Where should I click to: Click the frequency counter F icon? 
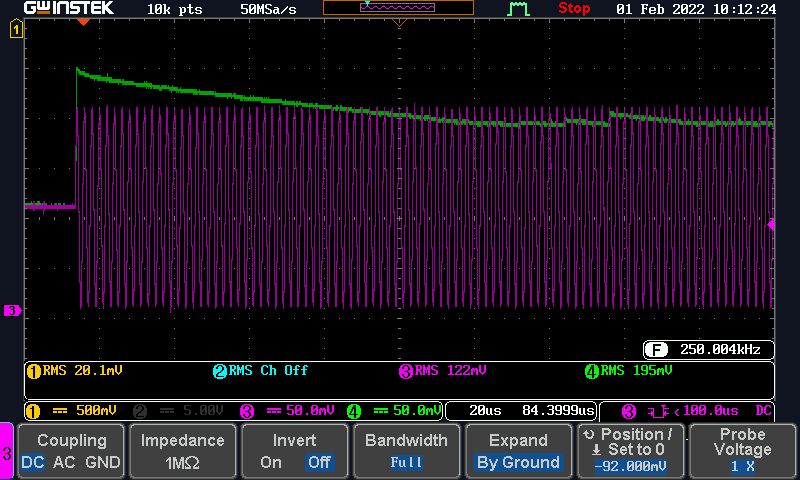click(656, 349)
